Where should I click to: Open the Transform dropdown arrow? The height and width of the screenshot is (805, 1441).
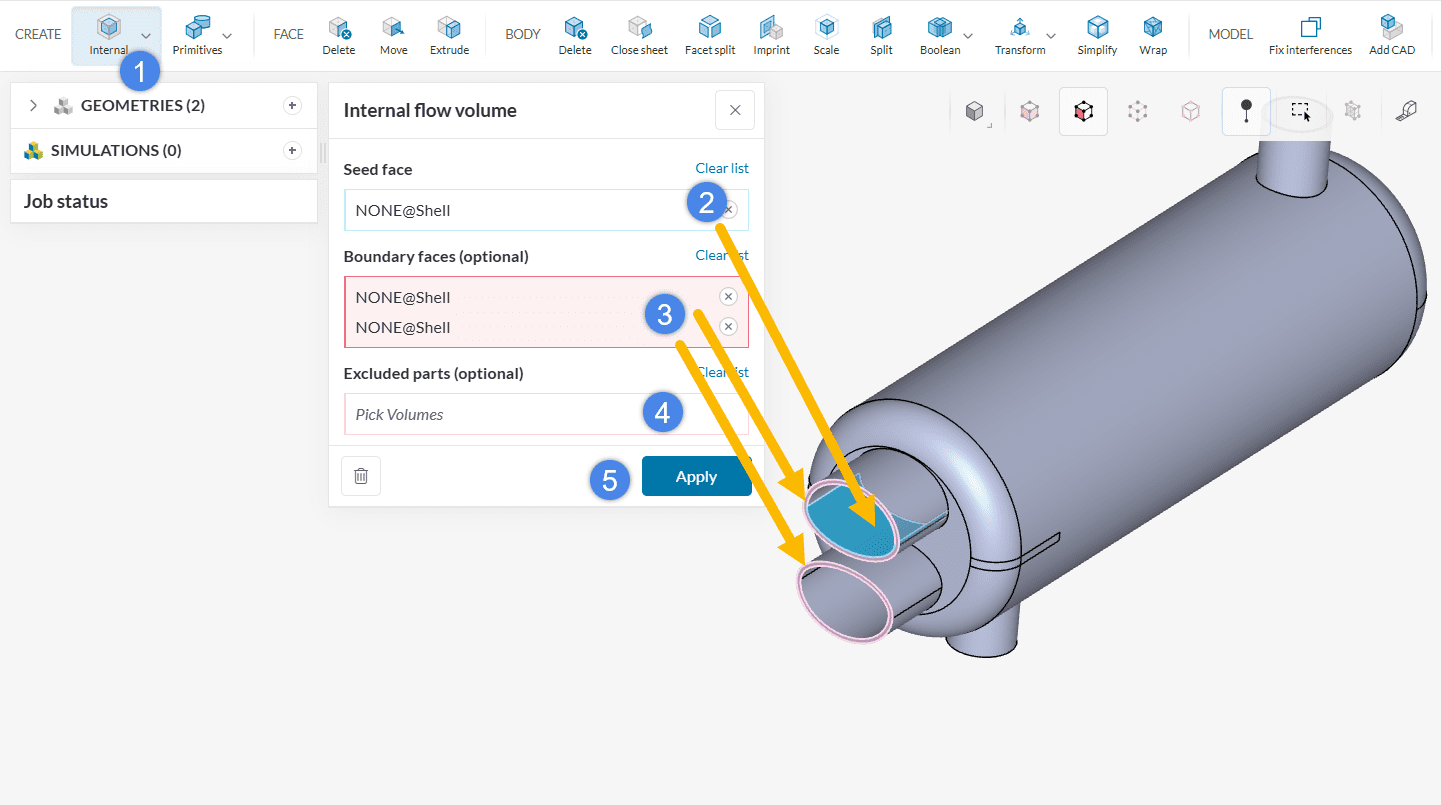click(x=1051, y=36)
